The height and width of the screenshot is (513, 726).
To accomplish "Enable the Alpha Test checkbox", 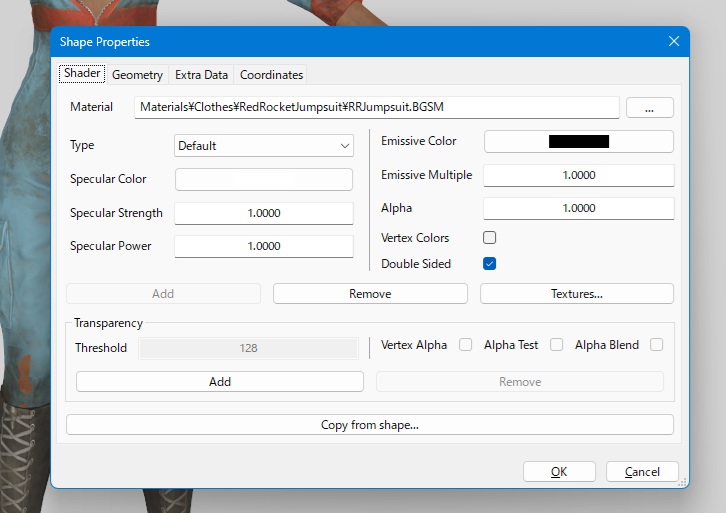I will click(557, 345).
